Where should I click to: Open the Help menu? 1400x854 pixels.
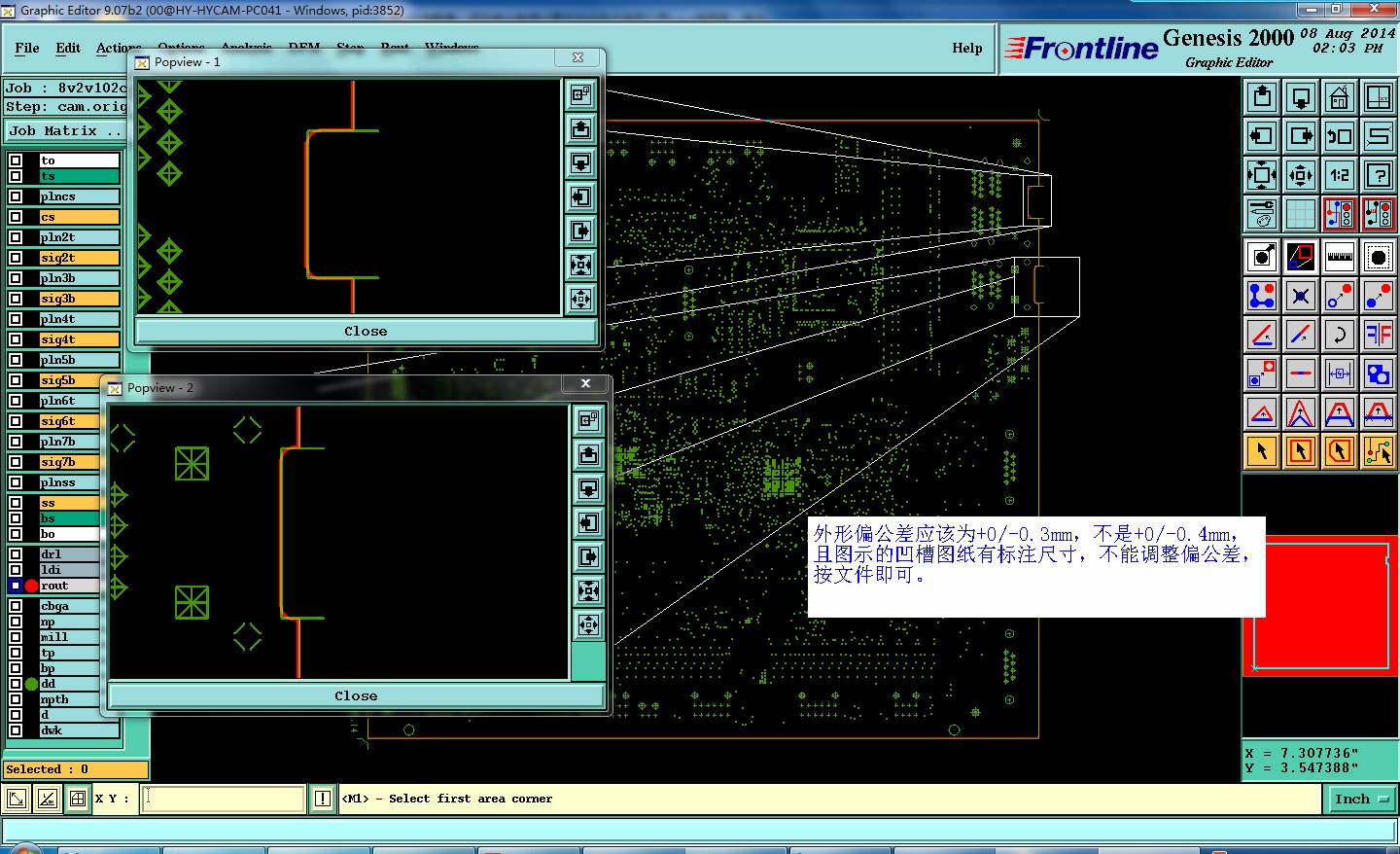pyautogui.click(x=967, y=48)
